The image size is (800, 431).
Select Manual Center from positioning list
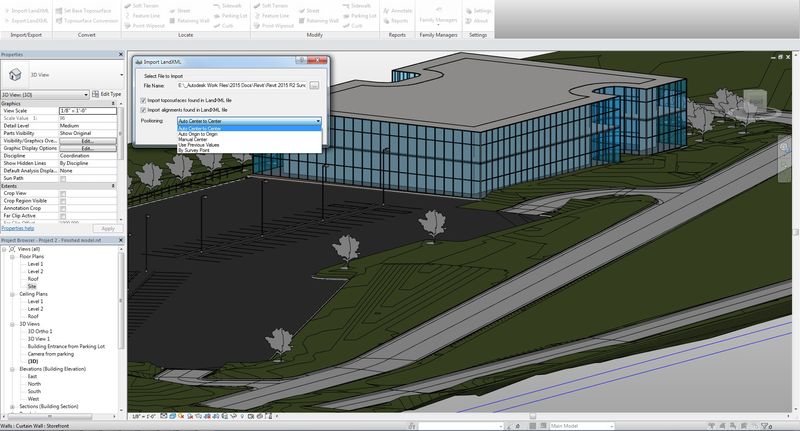point(195,140)
